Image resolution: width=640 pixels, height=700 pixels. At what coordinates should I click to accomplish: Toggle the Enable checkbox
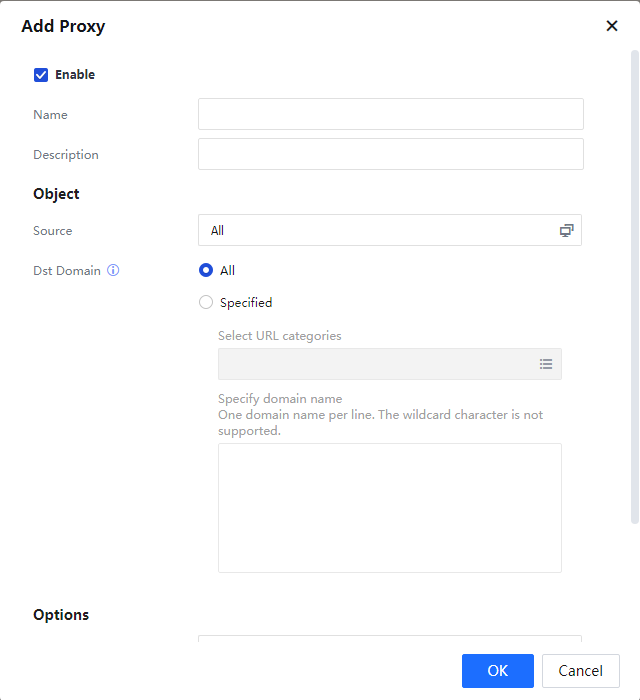(41, 75)
